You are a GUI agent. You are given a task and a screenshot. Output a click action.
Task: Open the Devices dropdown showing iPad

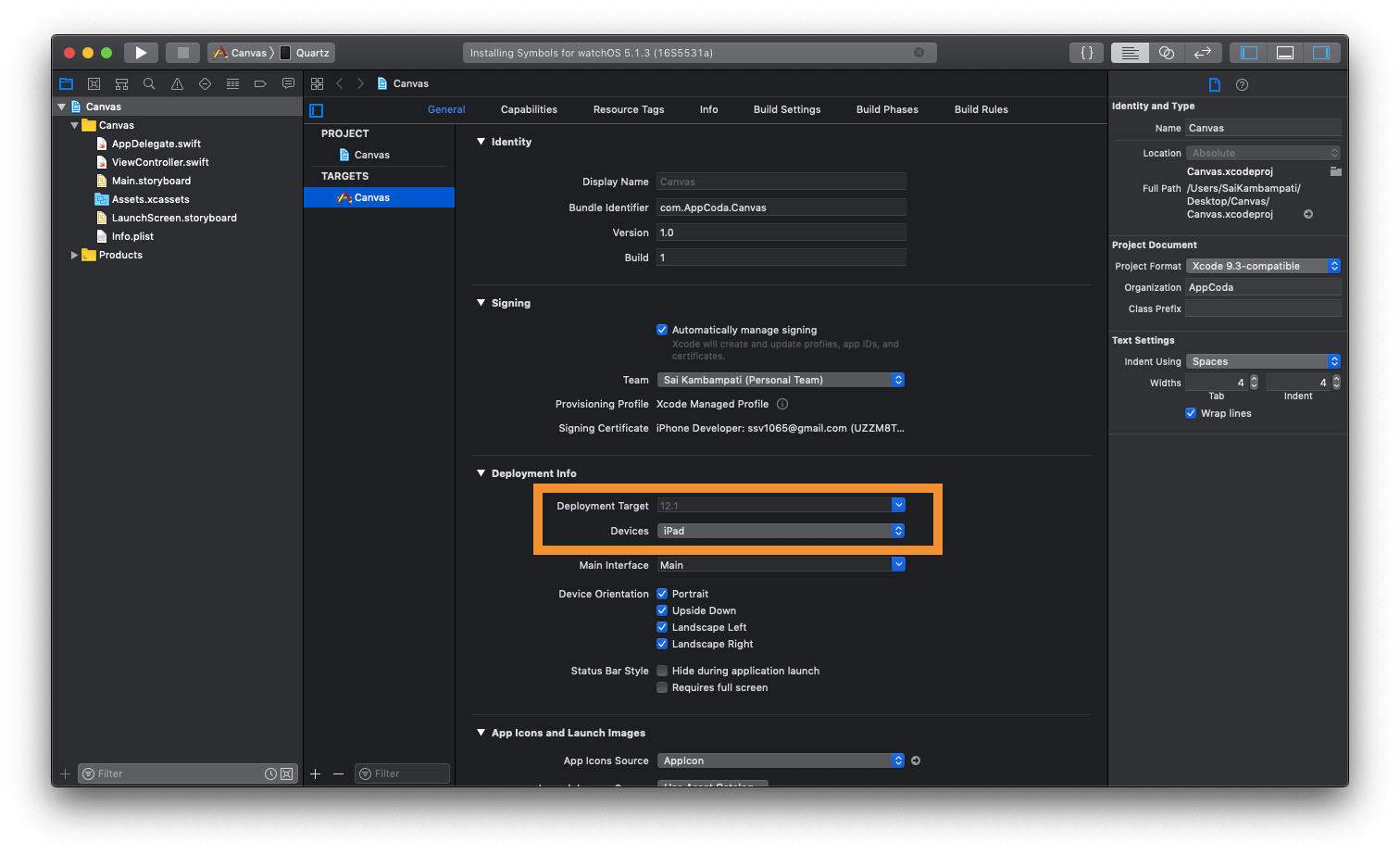click(x=781, y=531)
